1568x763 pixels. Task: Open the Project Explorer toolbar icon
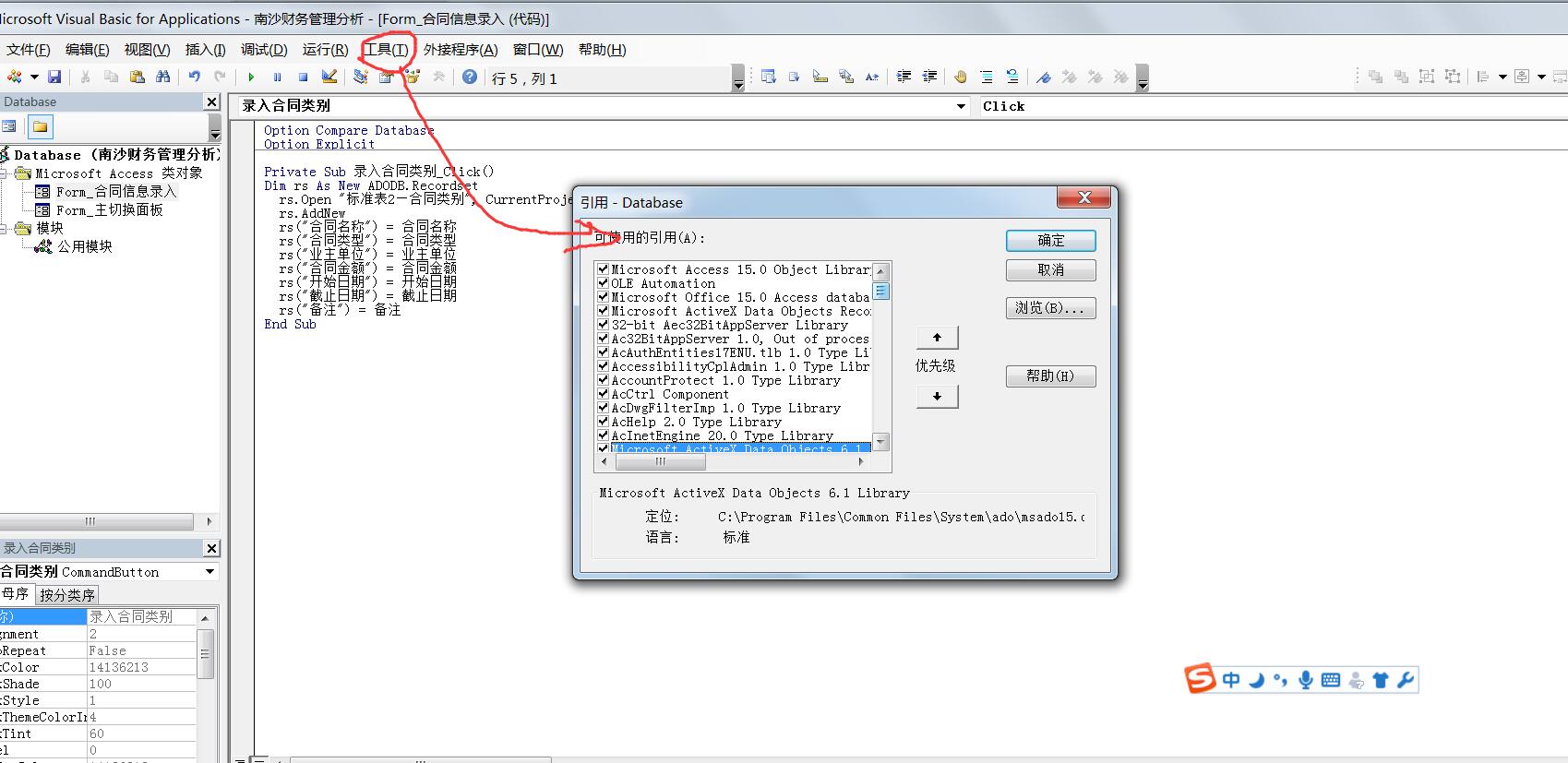coord(360,77)
